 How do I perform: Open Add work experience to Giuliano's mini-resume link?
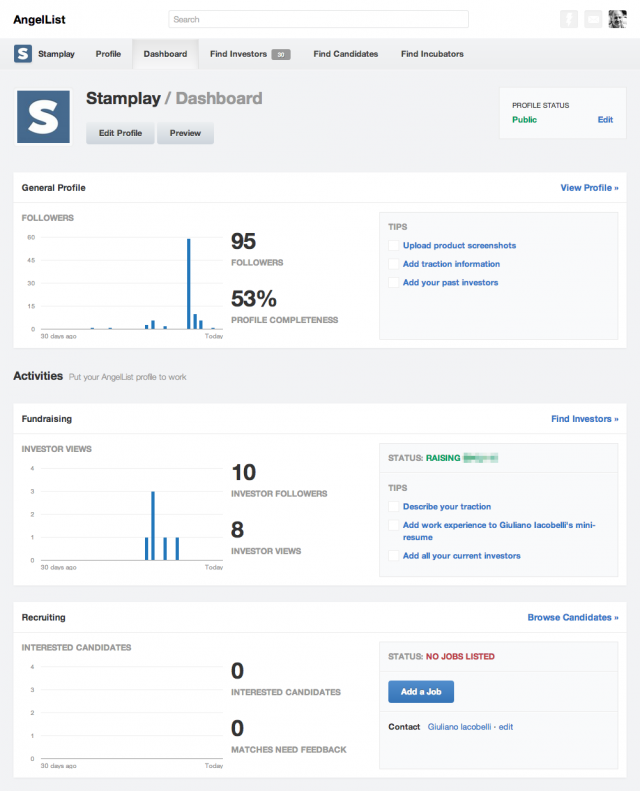pyautogui.click(x=499, y=531)
